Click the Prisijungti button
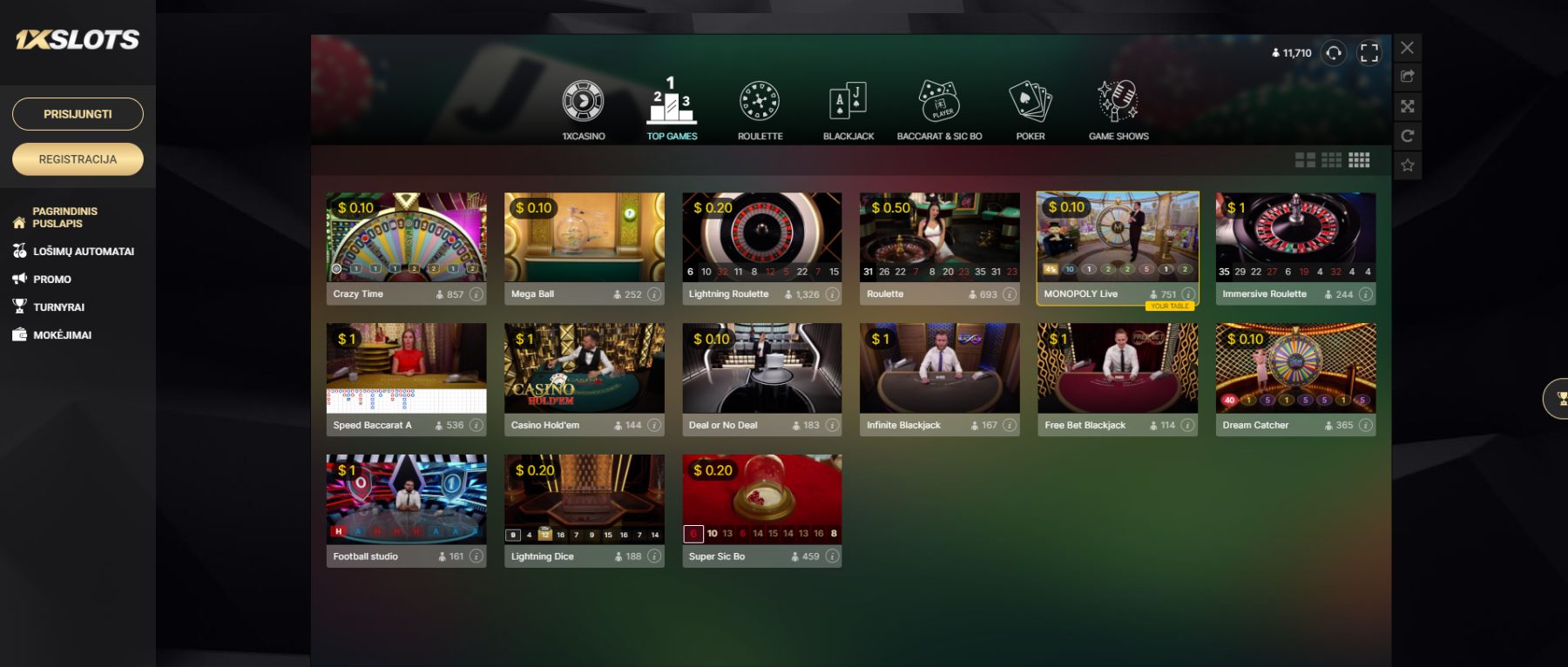Screen dimensions: 1568x667 tap(78, 114)
